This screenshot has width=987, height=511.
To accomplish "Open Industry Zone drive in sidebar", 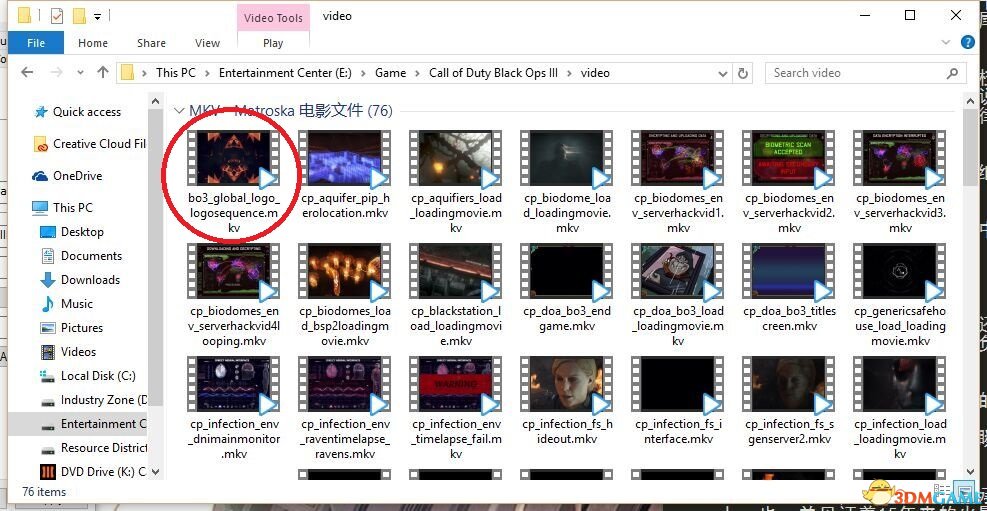I will [x=93, y=400].
